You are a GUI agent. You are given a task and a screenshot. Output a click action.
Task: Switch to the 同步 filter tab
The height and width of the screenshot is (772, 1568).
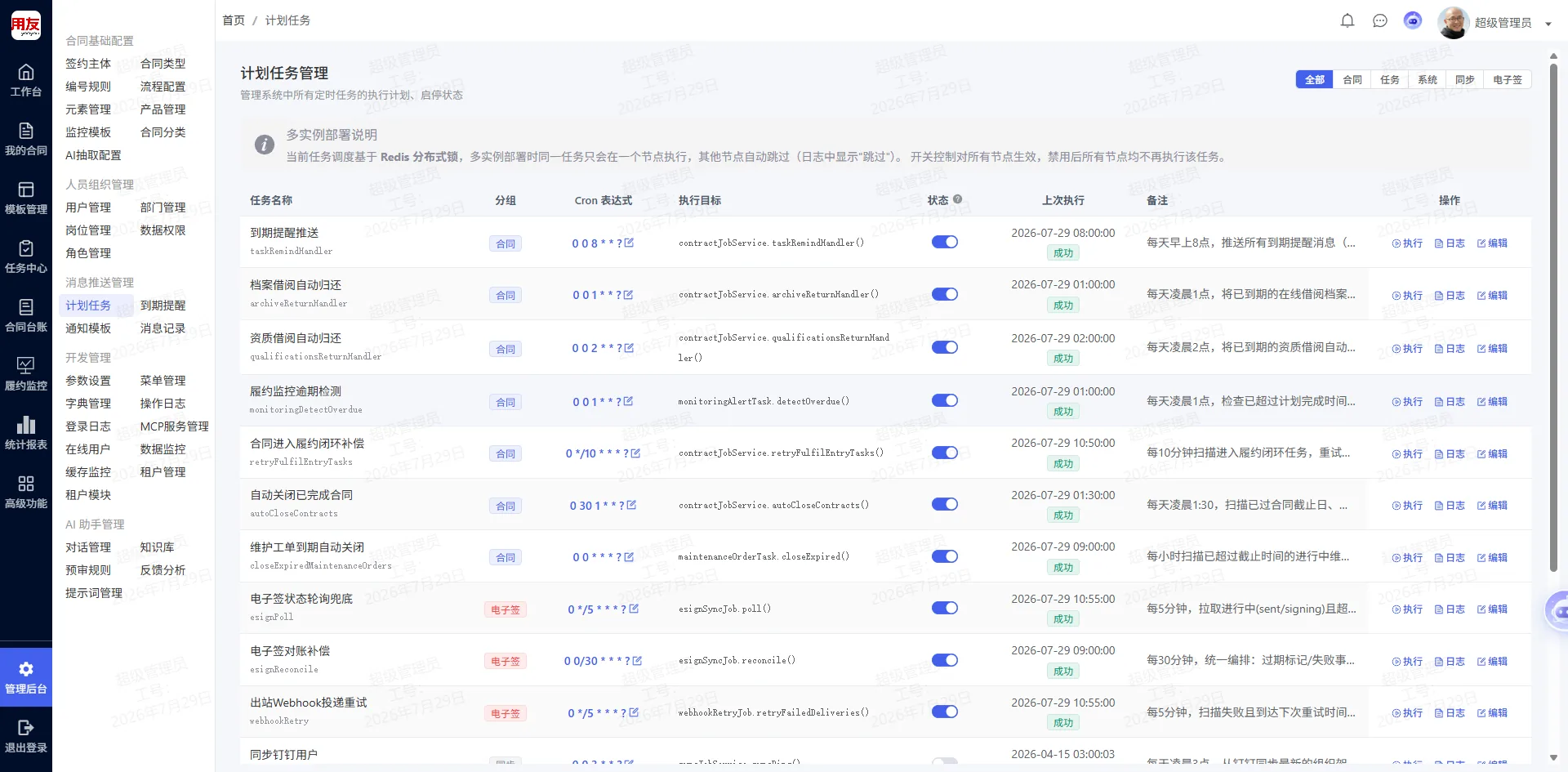click(x=1465, y=79)
